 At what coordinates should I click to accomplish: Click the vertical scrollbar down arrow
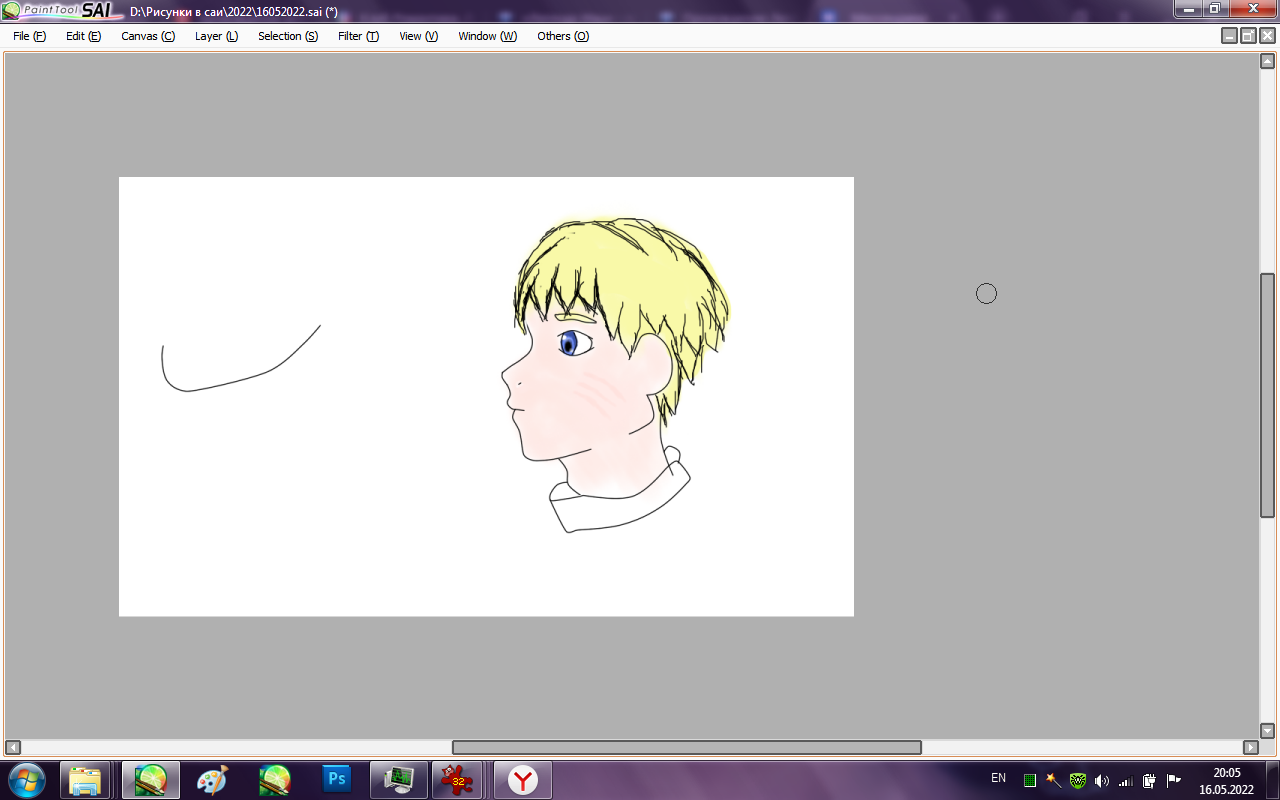coord(1267,731)
